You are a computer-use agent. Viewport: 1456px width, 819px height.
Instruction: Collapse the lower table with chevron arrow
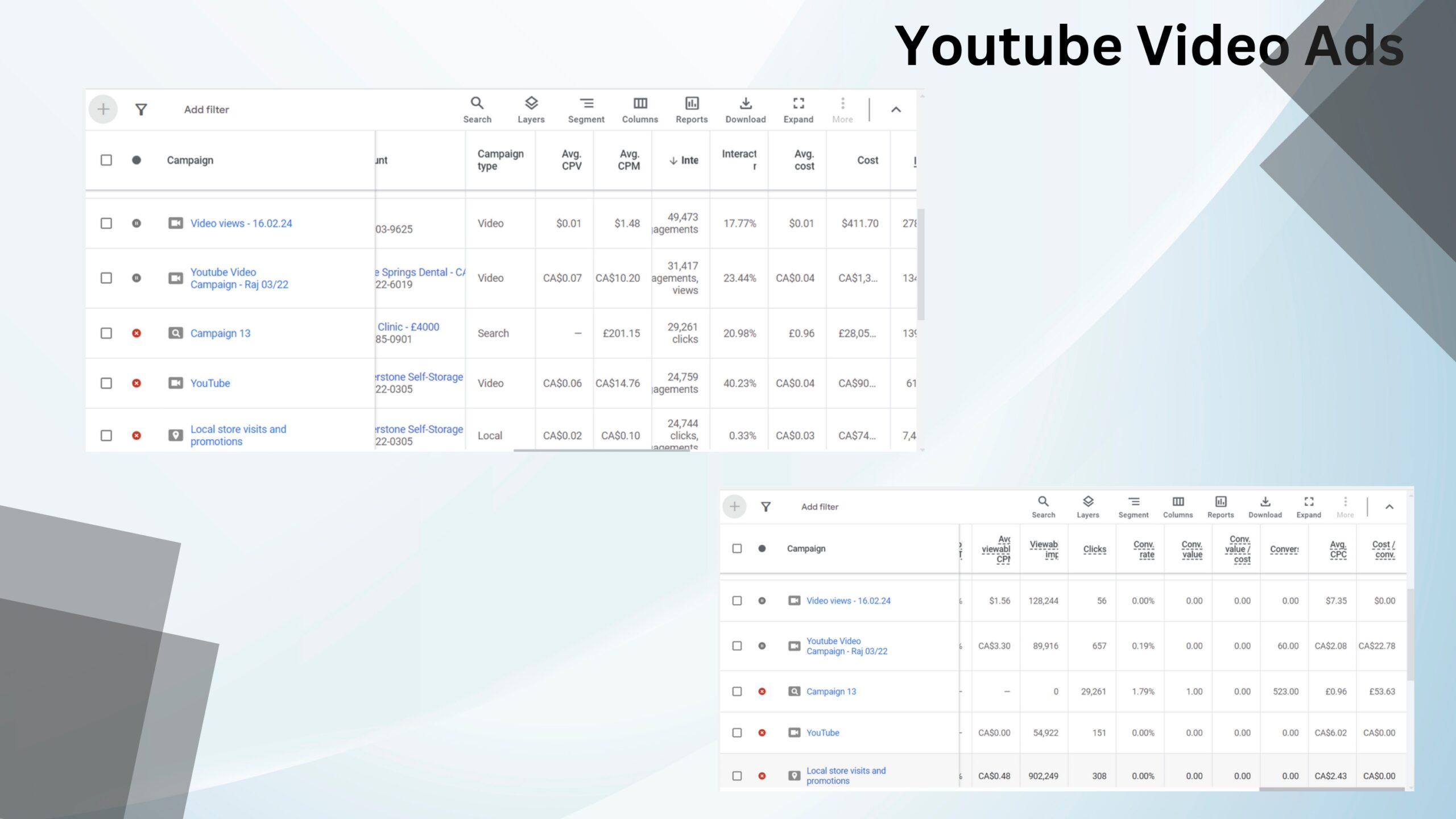[x=1389, y=506]
